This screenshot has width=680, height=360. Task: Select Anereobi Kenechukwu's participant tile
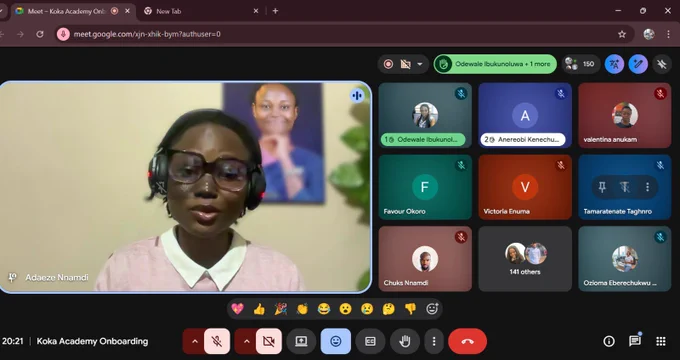(x=525, y=115)
